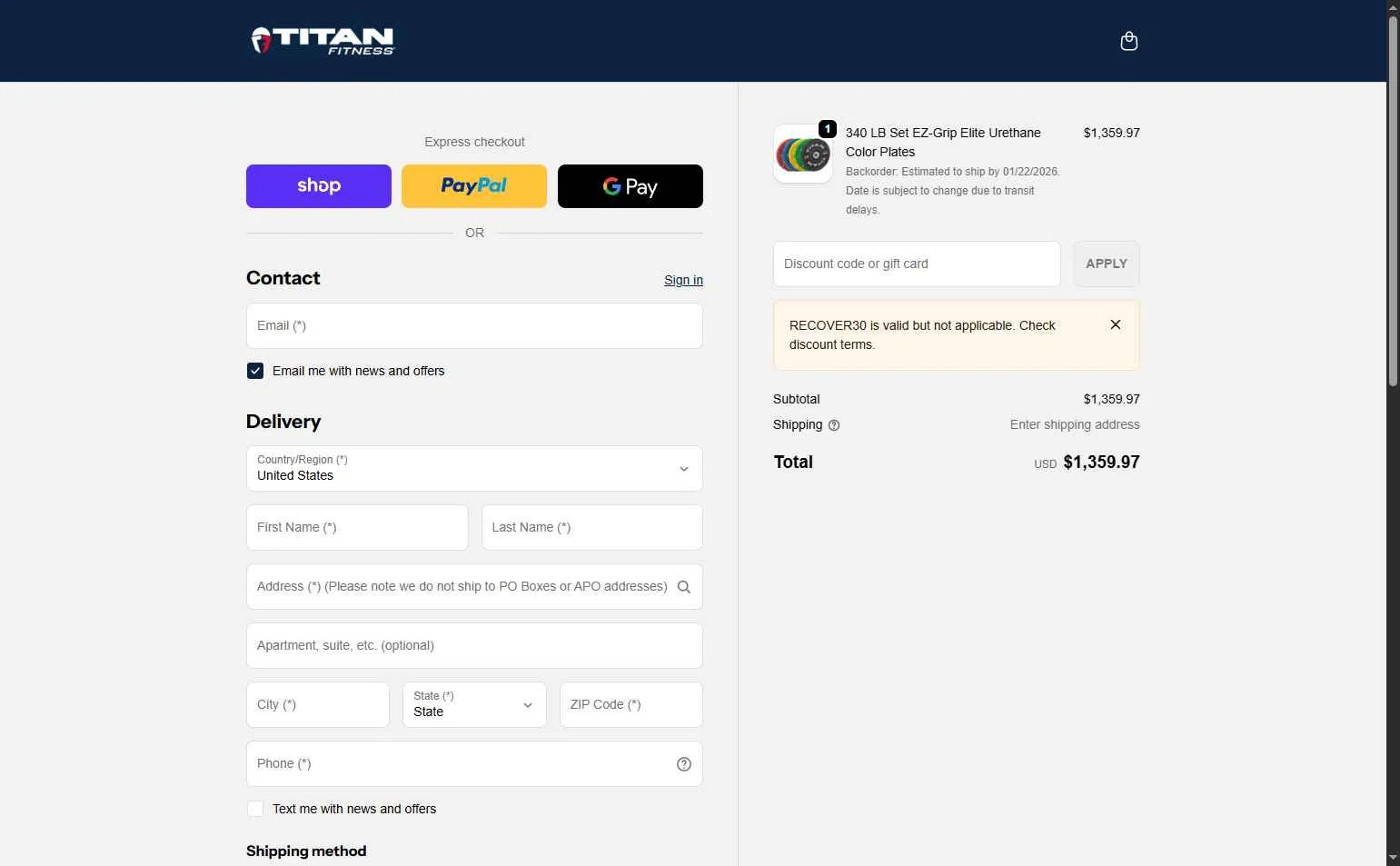Click the Sign in link
Screen dimensions: 1400x866
click(x=683, y=280)
